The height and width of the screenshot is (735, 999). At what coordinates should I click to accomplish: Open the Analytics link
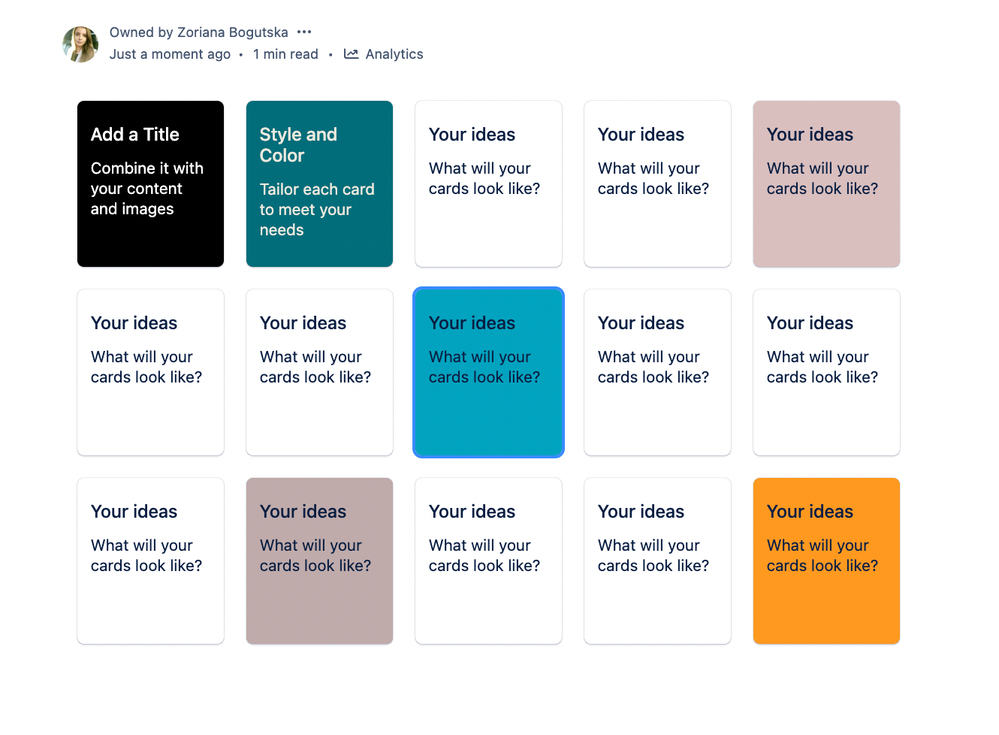pos(393,54)
